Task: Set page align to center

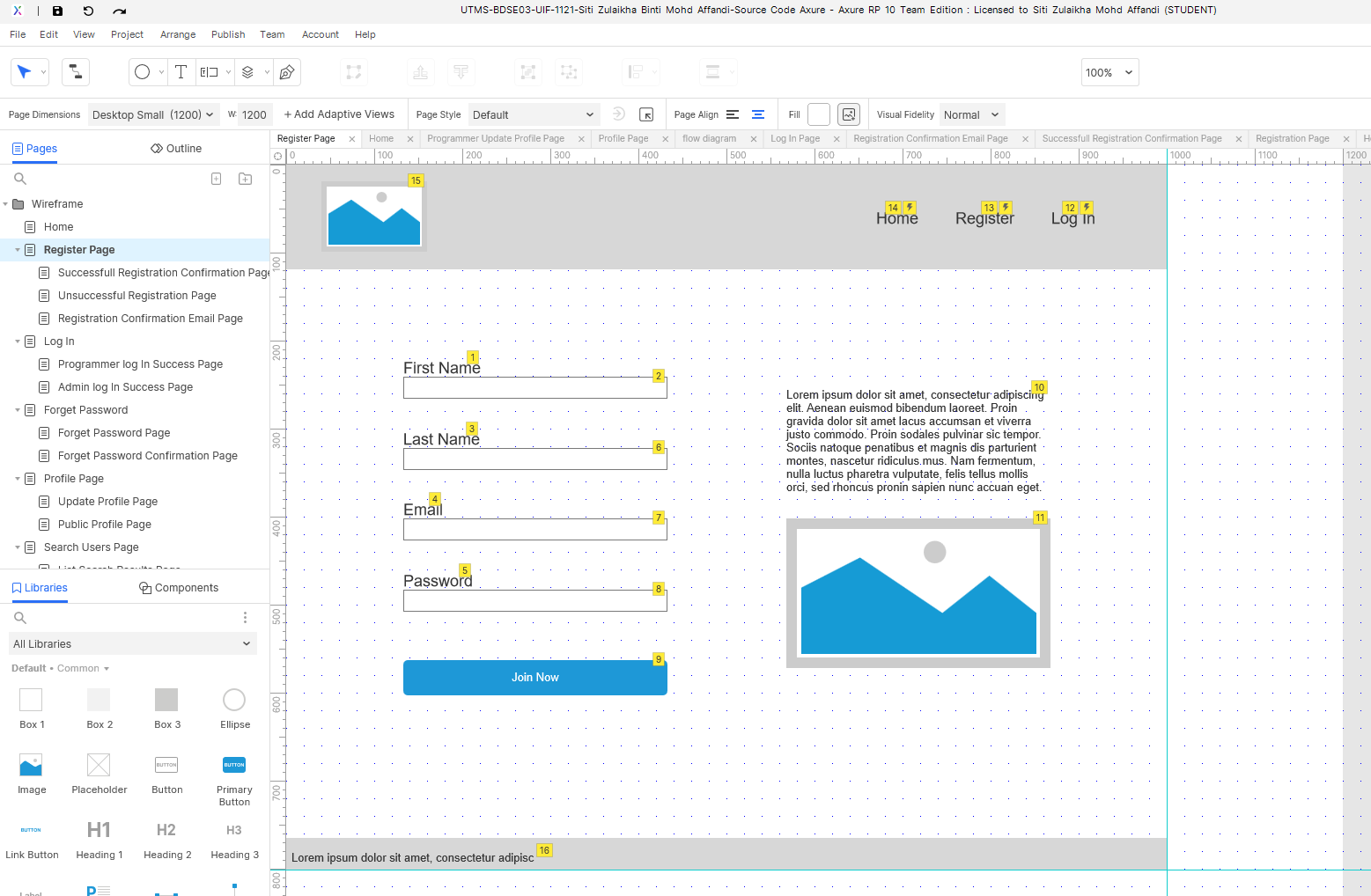Action: [x=758, y=114]
